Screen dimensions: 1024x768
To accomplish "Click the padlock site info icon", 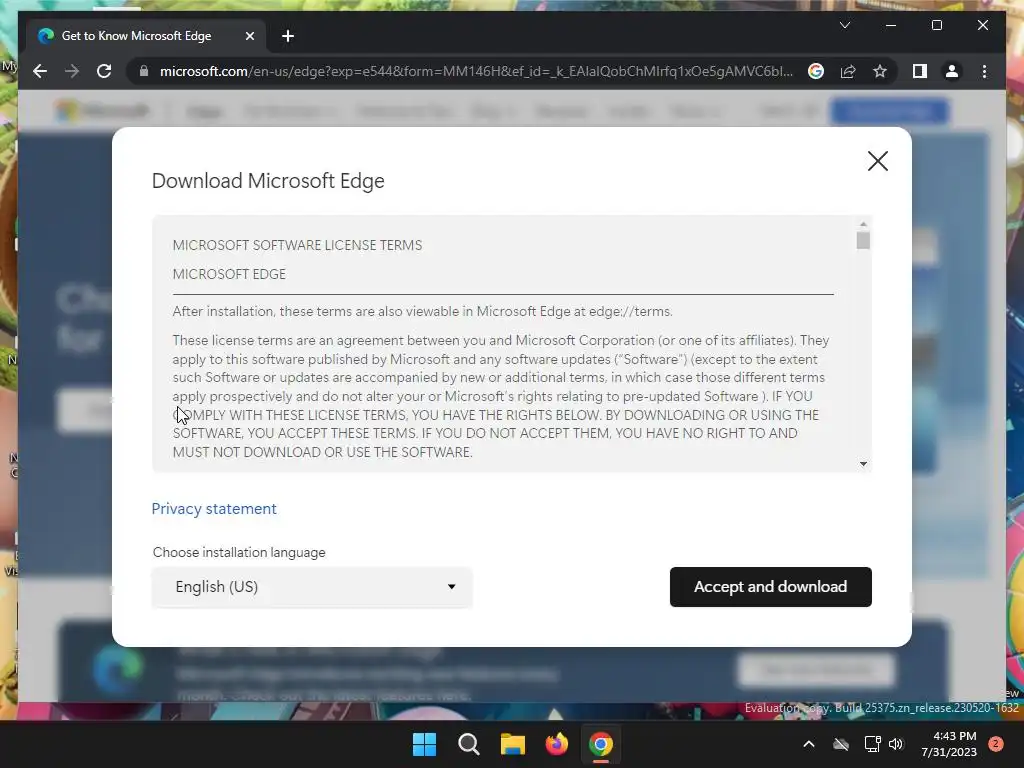I will [144, 71].
